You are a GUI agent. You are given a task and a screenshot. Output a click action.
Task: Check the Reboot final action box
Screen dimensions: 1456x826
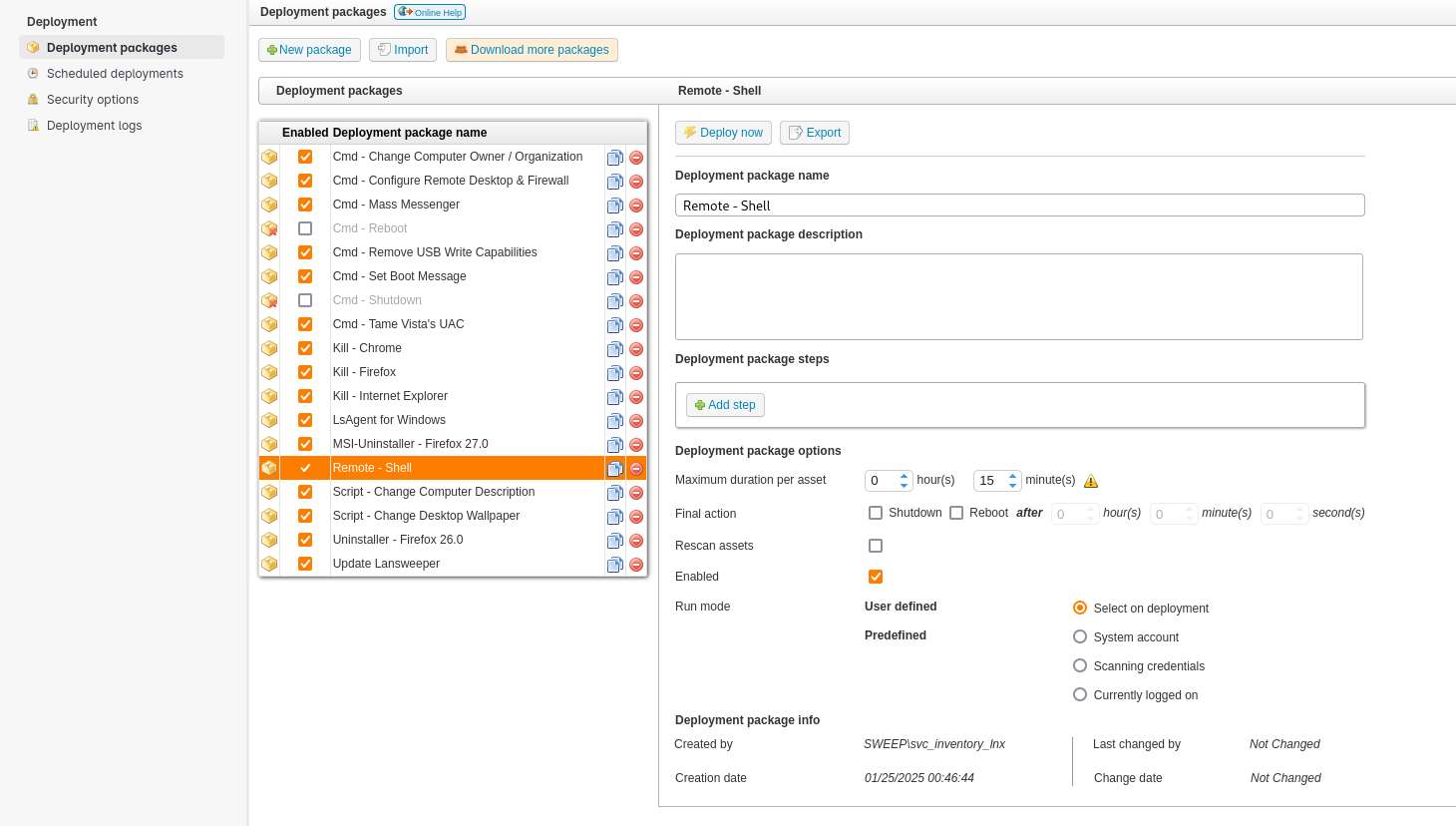coord(956,513)
